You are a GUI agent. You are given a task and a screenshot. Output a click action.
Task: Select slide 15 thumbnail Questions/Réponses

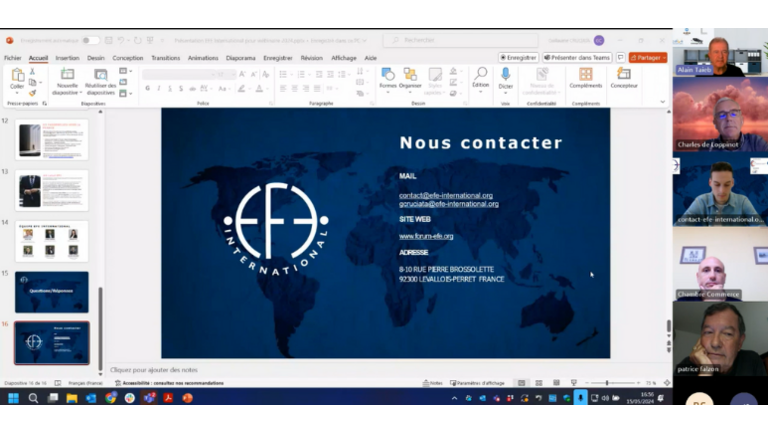51,291
